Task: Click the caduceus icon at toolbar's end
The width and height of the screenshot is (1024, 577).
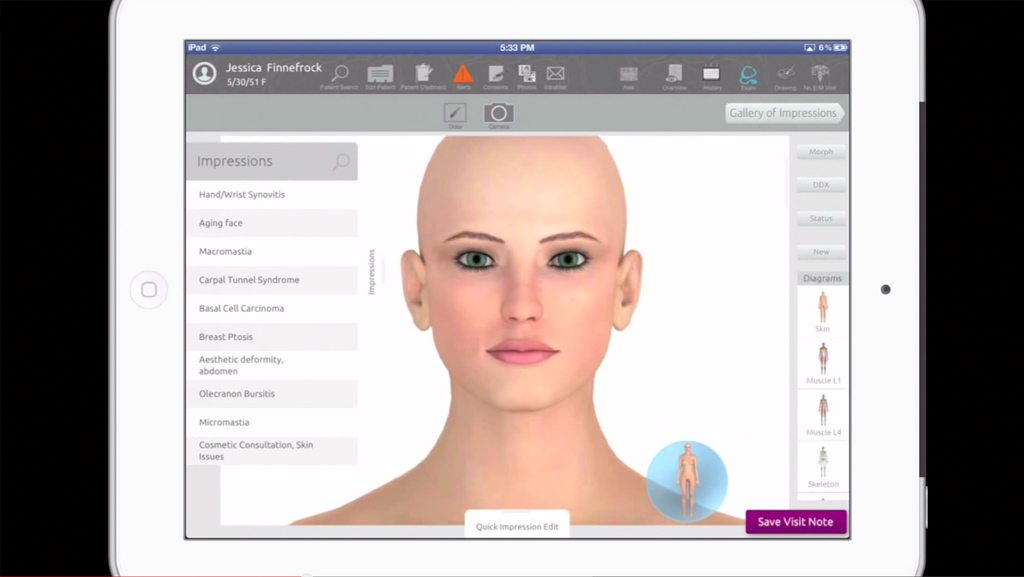Action: pos(820,74)
